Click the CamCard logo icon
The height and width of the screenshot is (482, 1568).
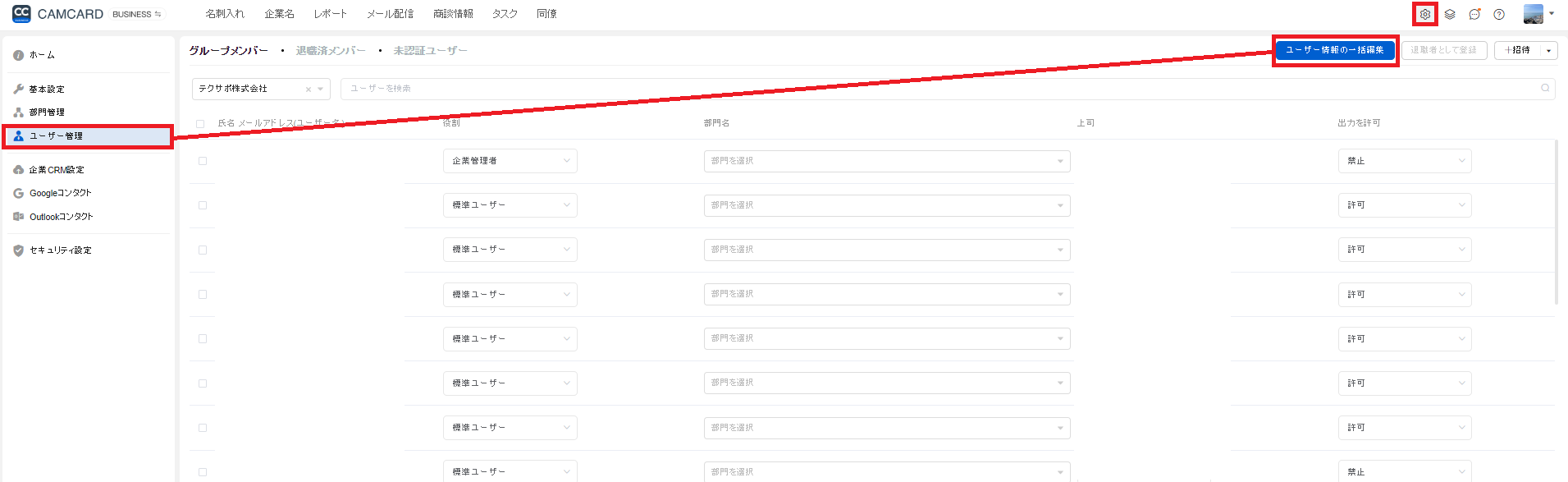(21, 14)
